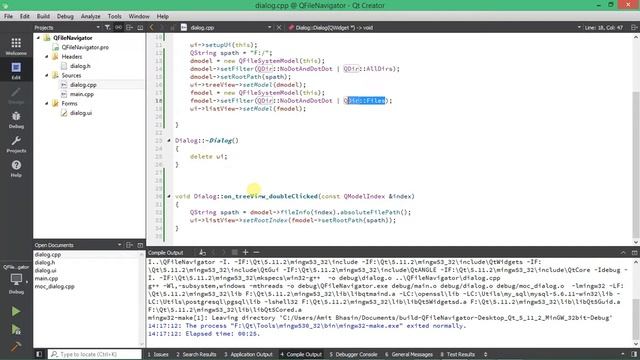Image resolution: width=640 pixels, height=360 pixels.
Task: Open the File menu
Action: [x=8, y=16]
